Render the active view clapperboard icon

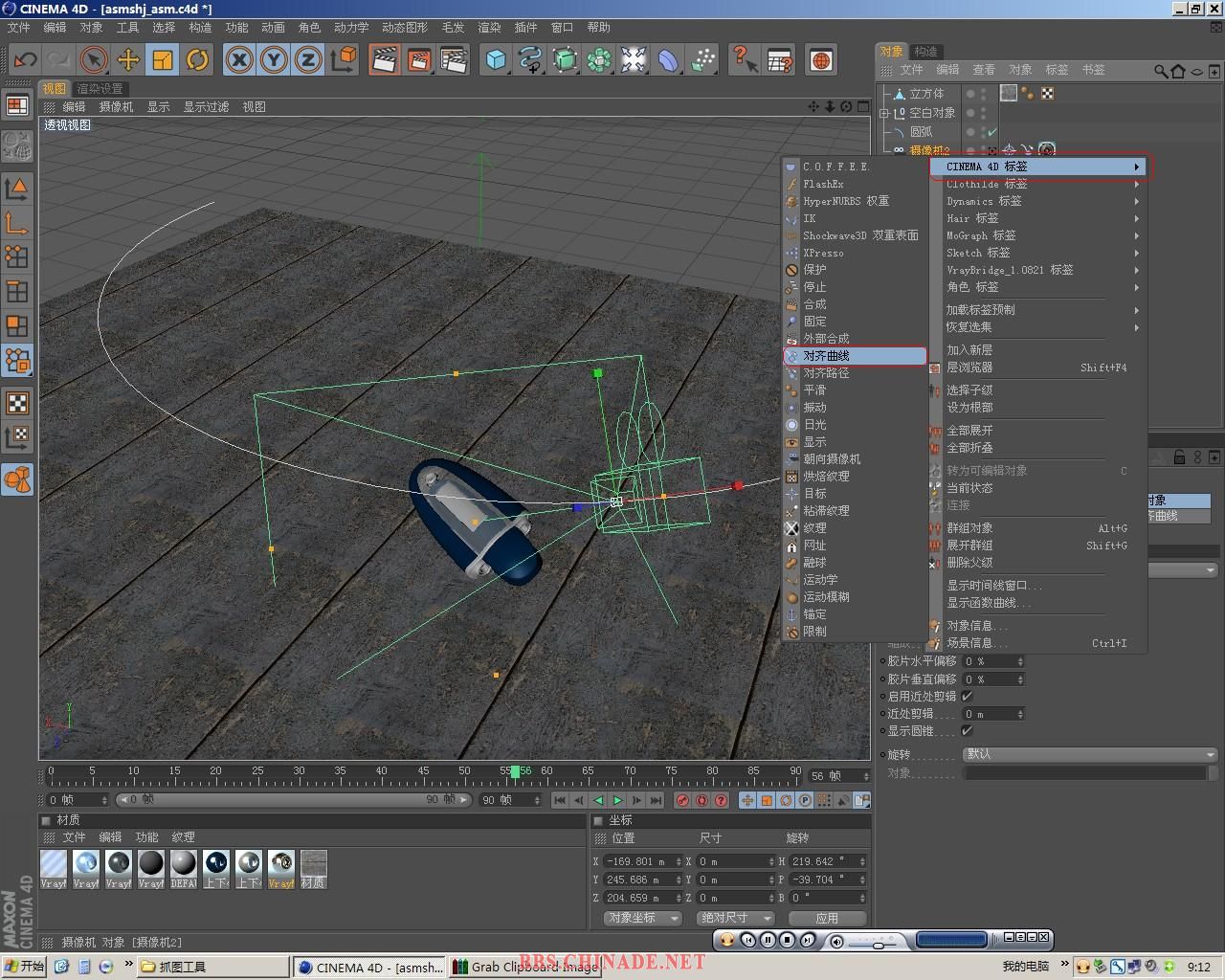pos(385,60)
